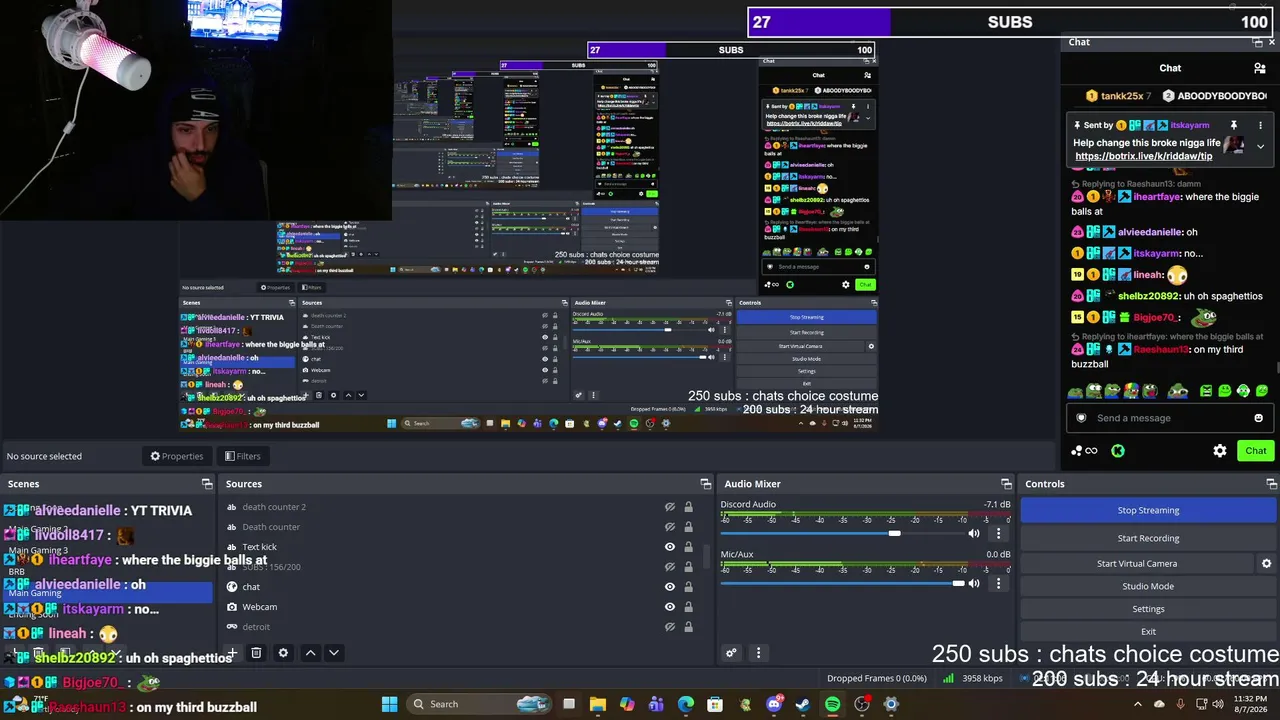This screenshot has width=1280, height=720.
Task: Hide the Text kick source
Action: pos(670,547)
